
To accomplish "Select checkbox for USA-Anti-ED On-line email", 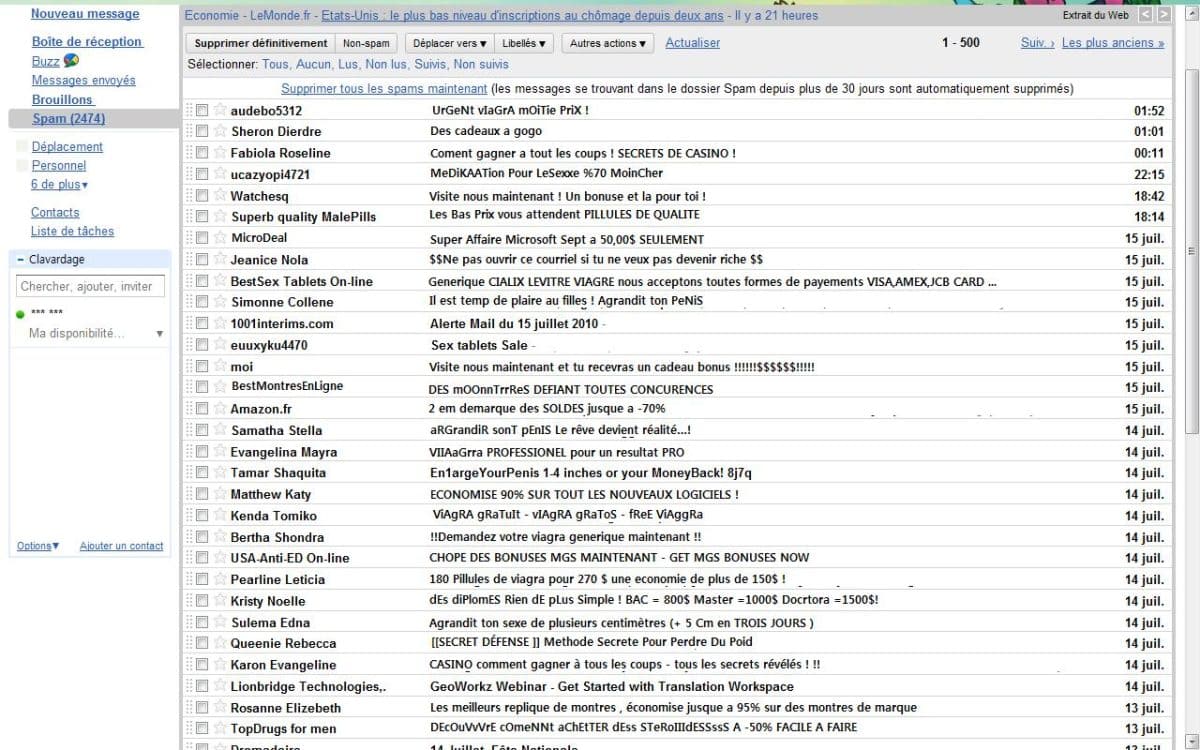I will [202, 558].
